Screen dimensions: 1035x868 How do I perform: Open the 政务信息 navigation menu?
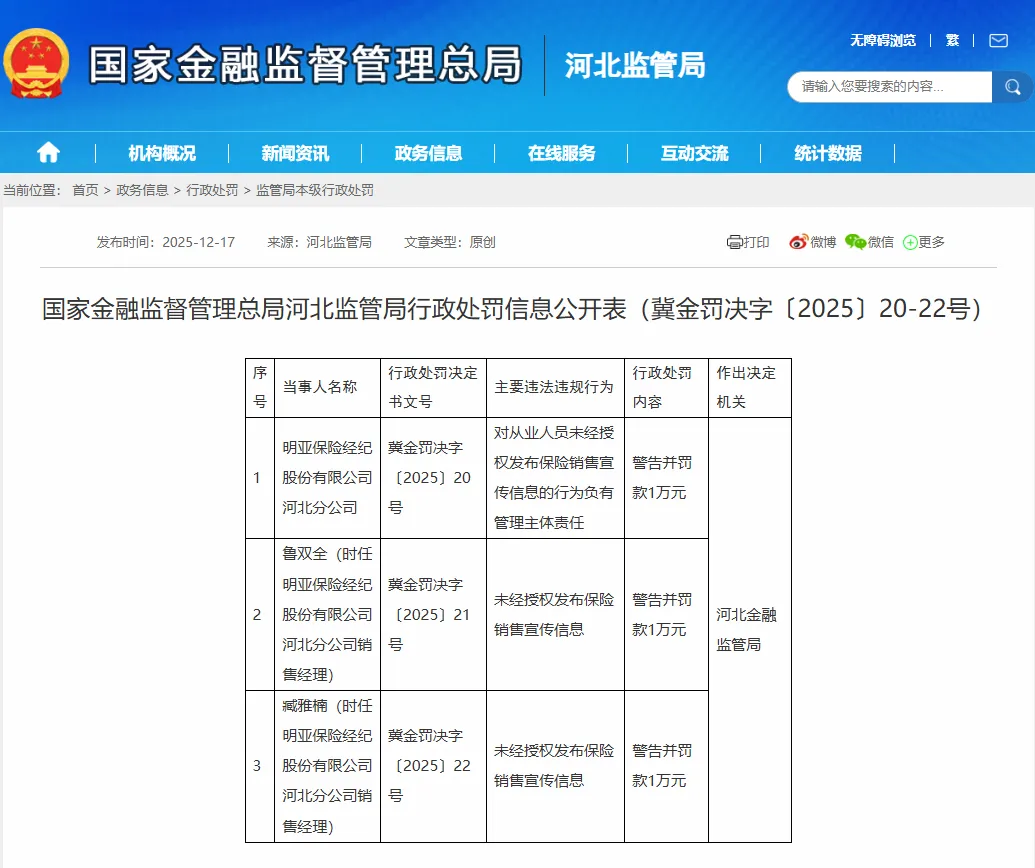coord(430,151)
